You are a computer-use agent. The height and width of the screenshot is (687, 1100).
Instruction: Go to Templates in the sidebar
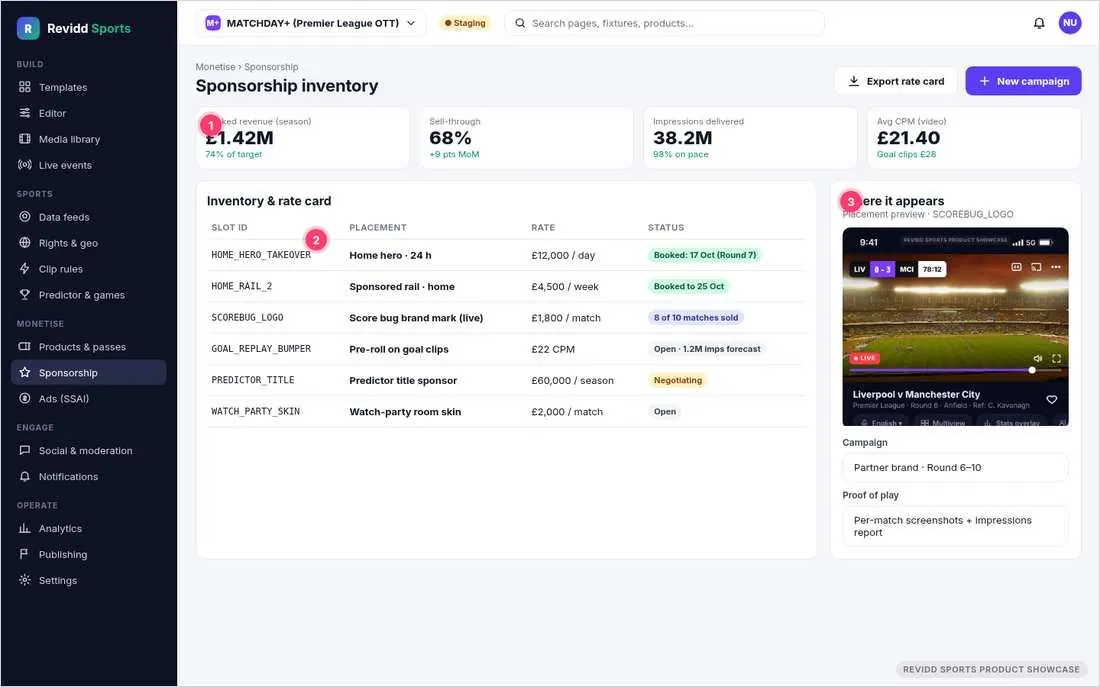tap(88, 87)
